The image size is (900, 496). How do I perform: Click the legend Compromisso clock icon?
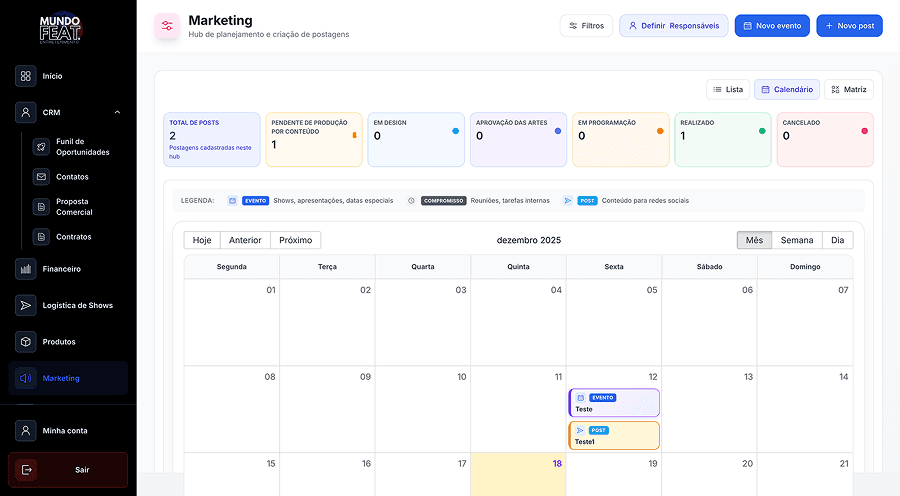[411, 201]
